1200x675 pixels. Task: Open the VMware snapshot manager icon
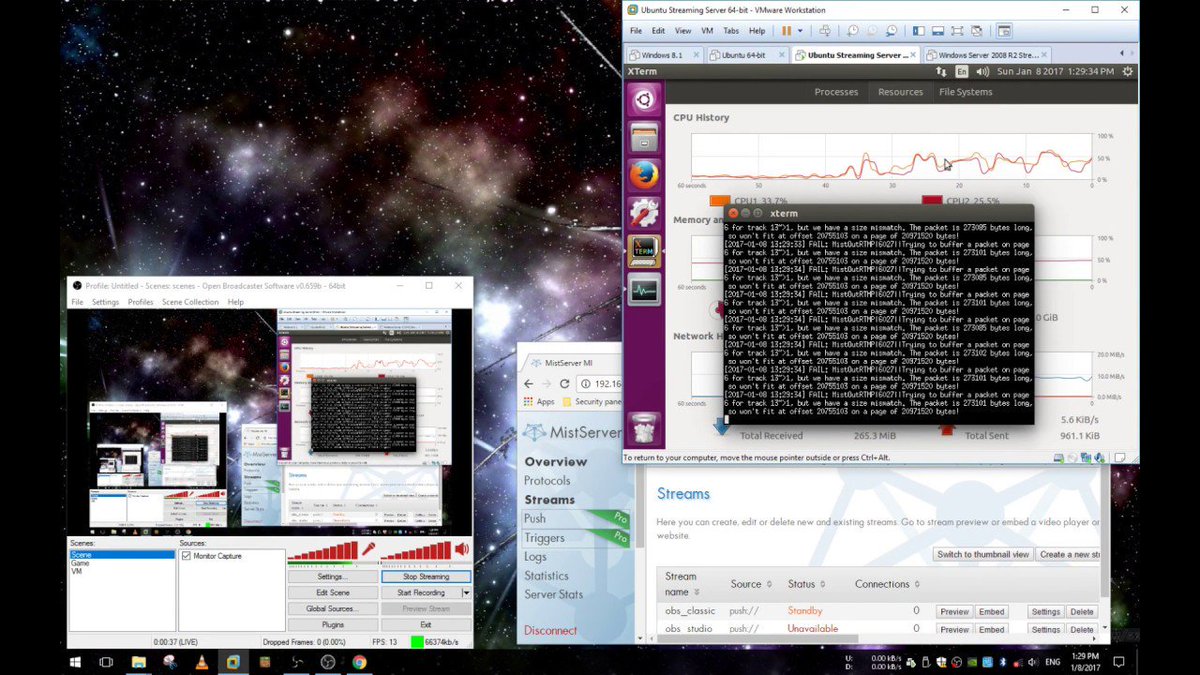click(x=891, y=31)
